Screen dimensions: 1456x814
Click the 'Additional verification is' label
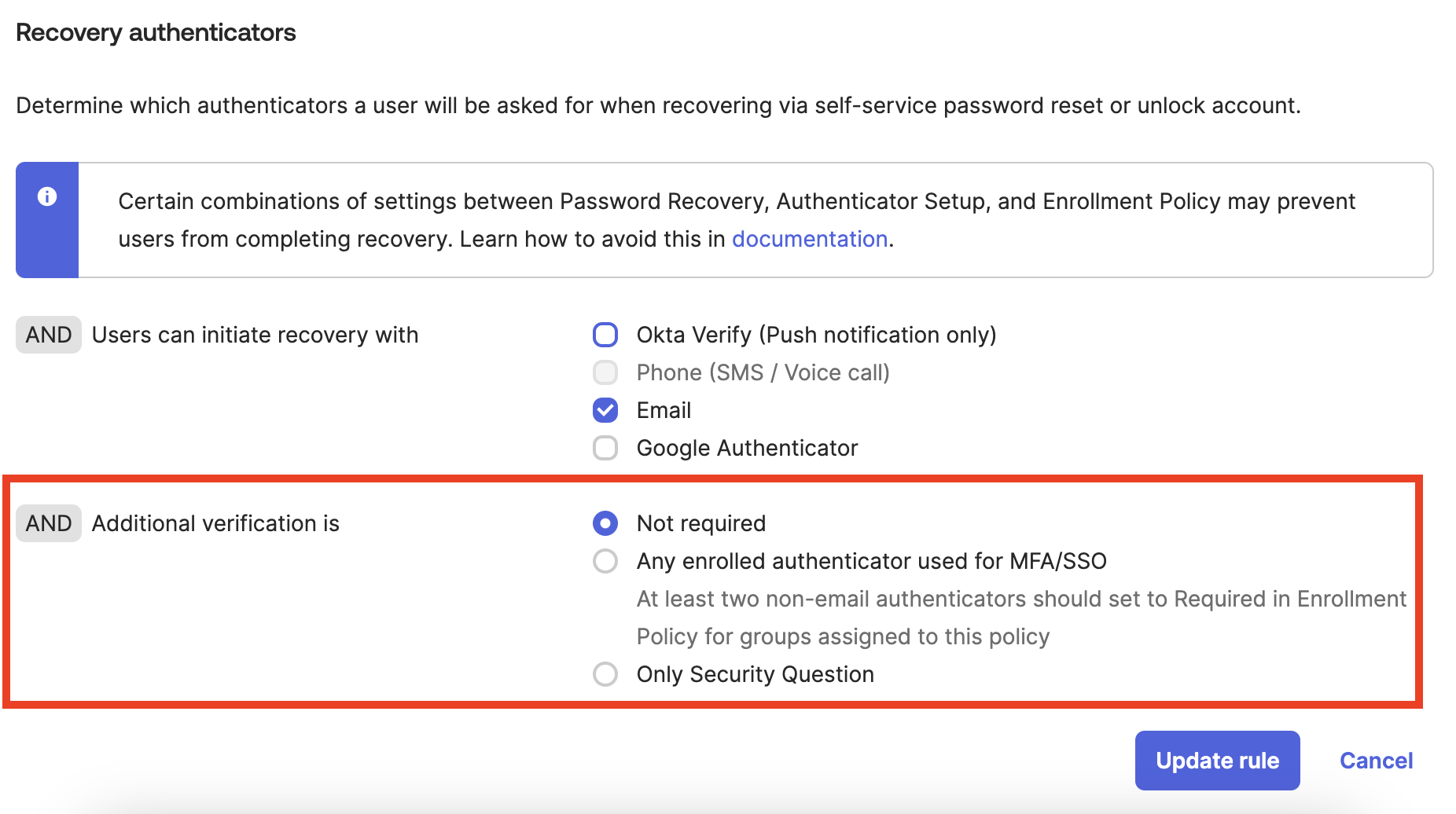coord(215,523)
